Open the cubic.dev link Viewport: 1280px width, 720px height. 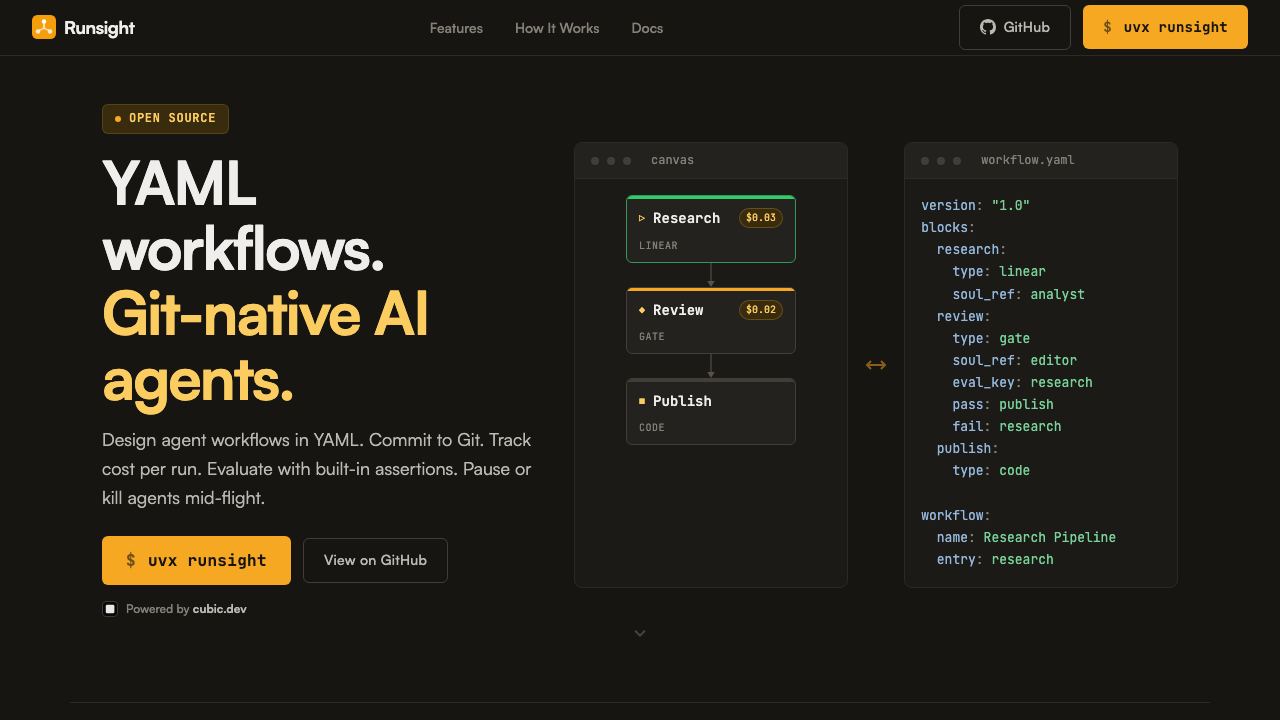click(220, 609)
